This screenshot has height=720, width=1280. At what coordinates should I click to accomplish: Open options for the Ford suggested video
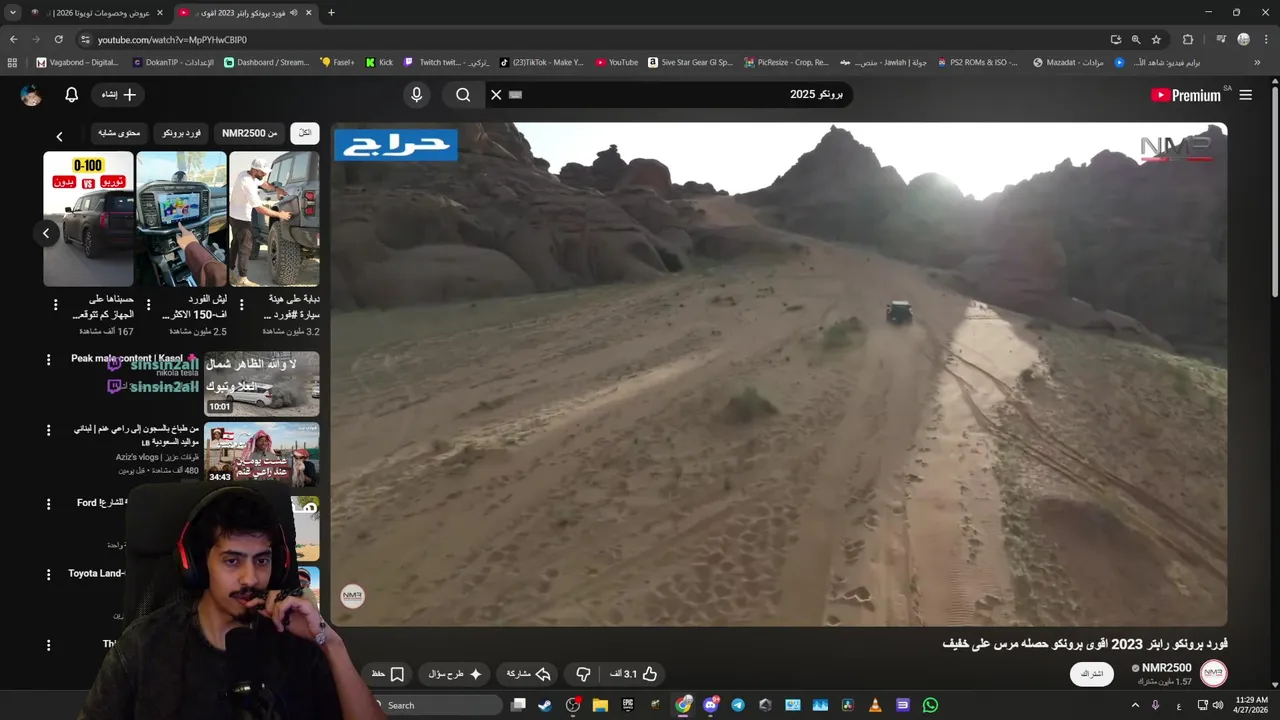(48, 504)
